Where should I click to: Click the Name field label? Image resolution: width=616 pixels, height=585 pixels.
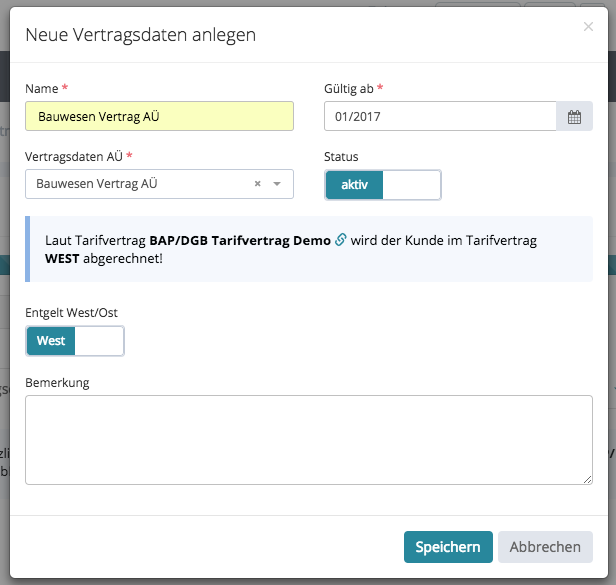[41, 89]
